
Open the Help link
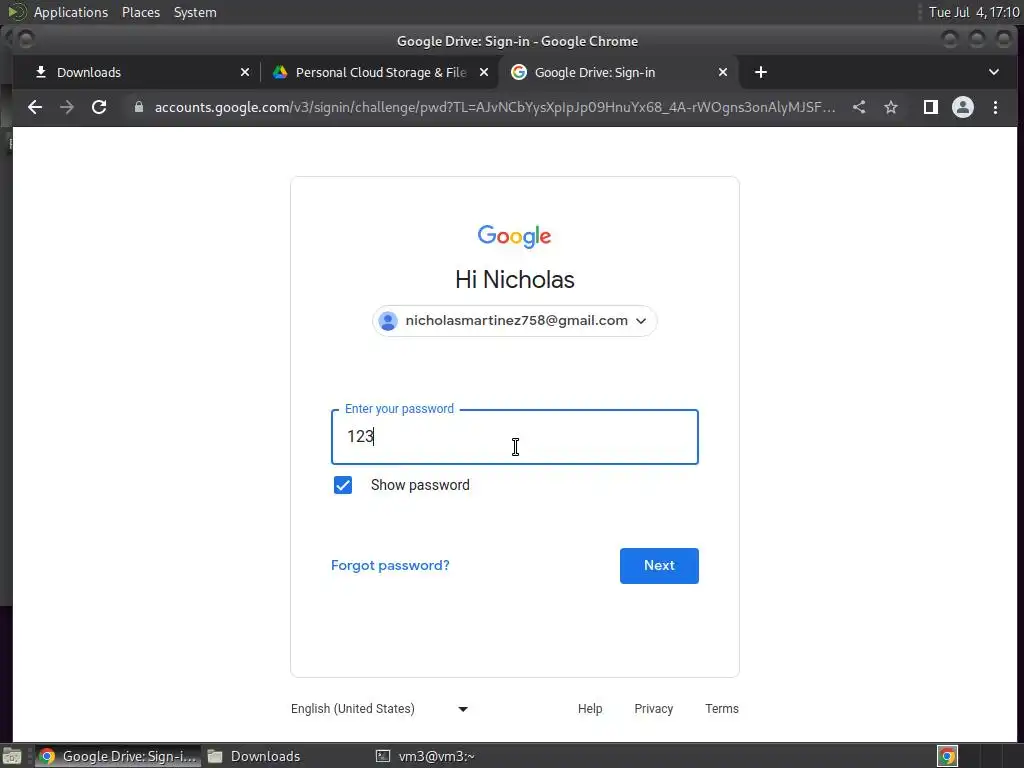pos(590,709)
